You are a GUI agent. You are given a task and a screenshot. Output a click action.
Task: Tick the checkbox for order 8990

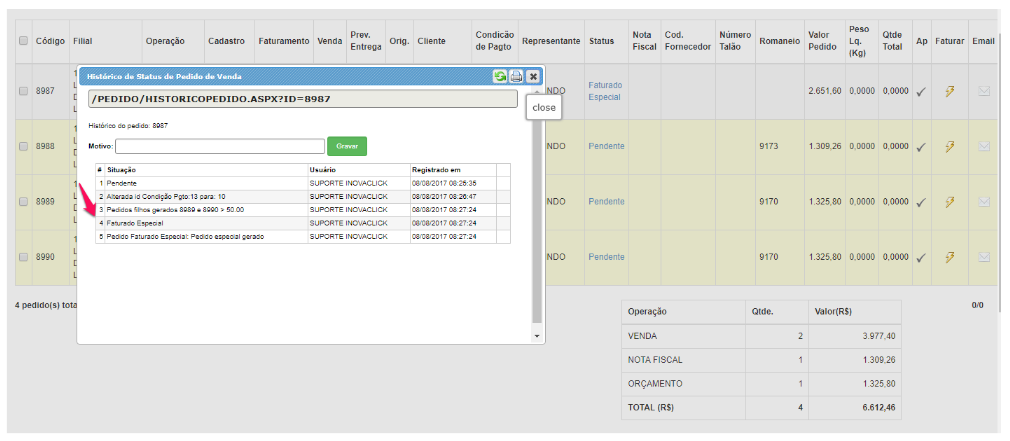[23, 257]
